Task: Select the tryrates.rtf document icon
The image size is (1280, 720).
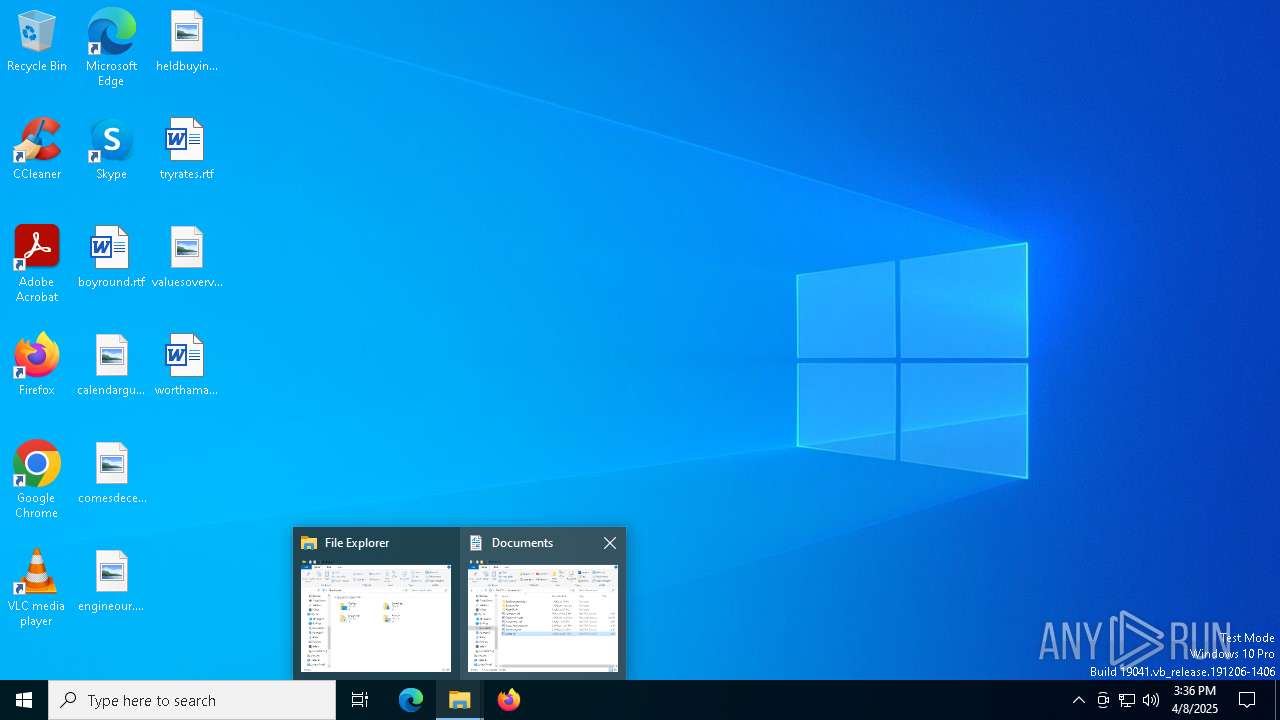Action: click(187, 150)
